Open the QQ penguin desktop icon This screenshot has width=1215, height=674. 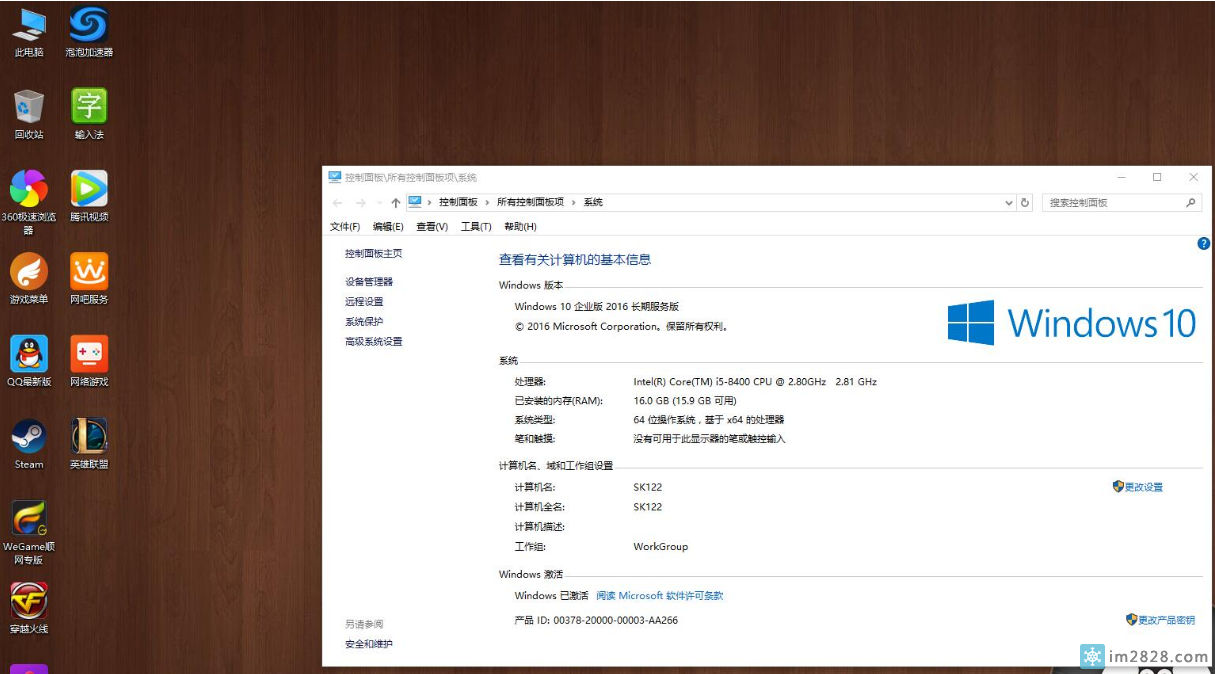29,355
